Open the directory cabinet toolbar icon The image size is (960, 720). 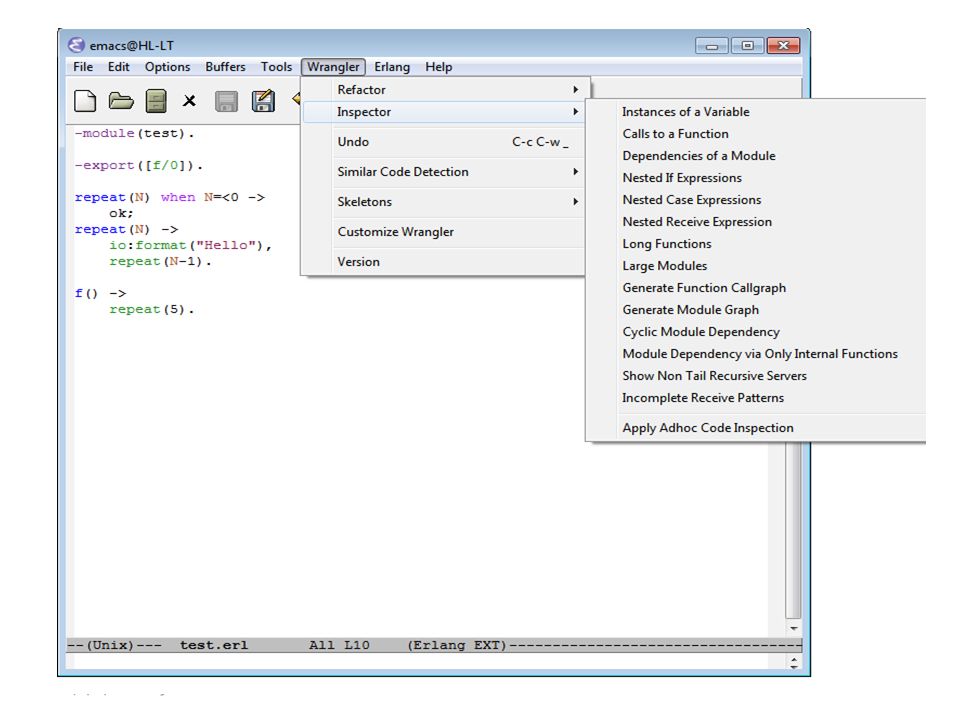pyautogui.click(x=156, y=101)
